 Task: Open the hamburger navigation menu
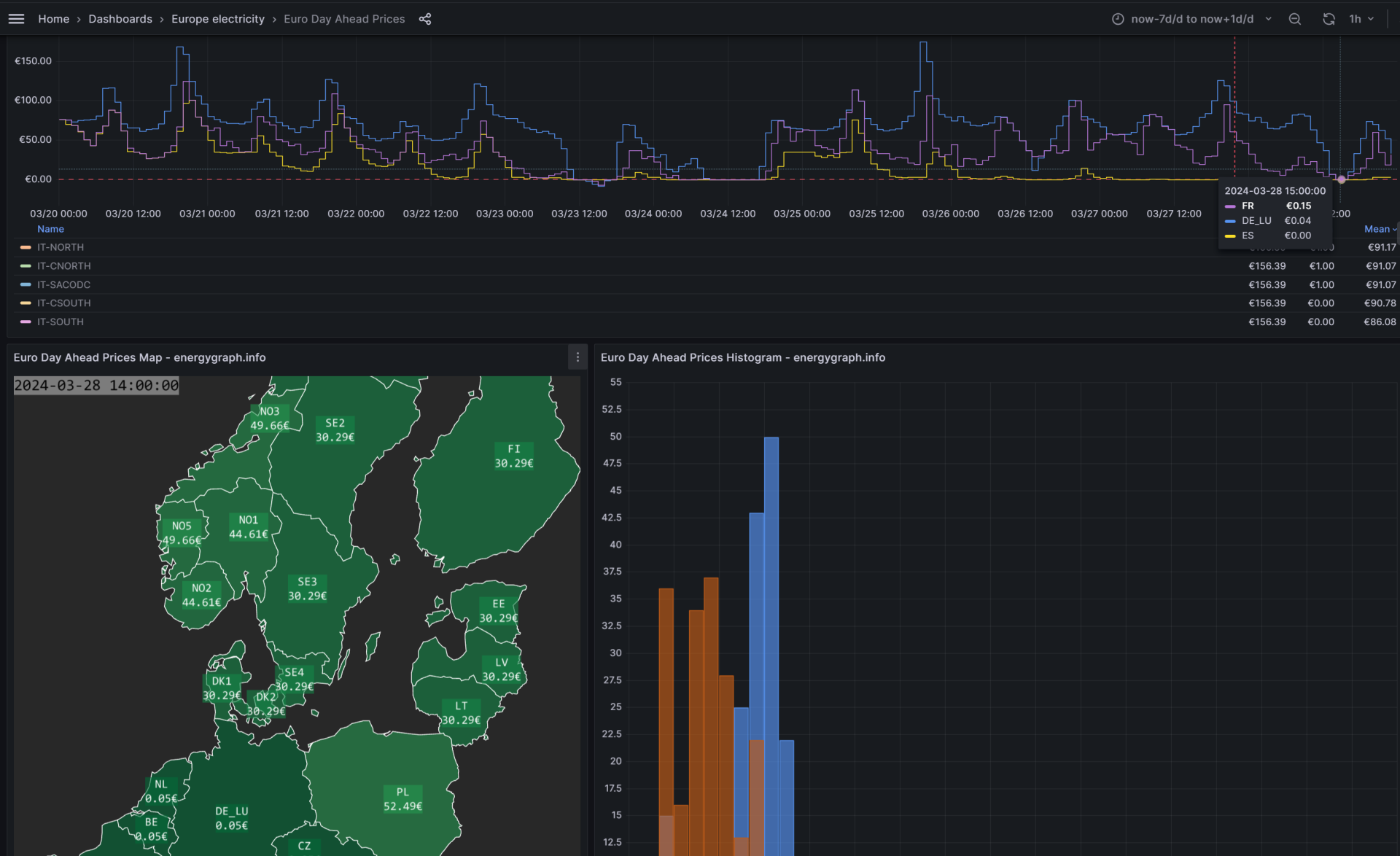[16, 19]
